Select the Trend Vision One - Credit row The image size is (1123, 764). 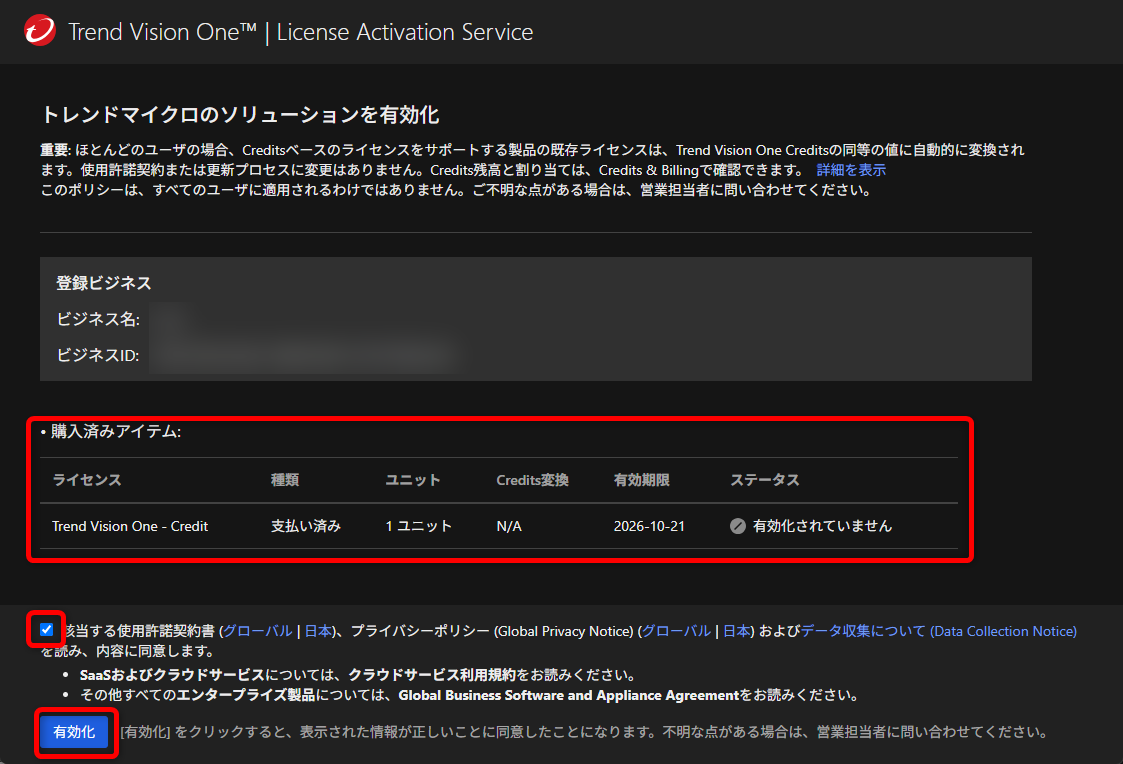[x=130, y=526]
